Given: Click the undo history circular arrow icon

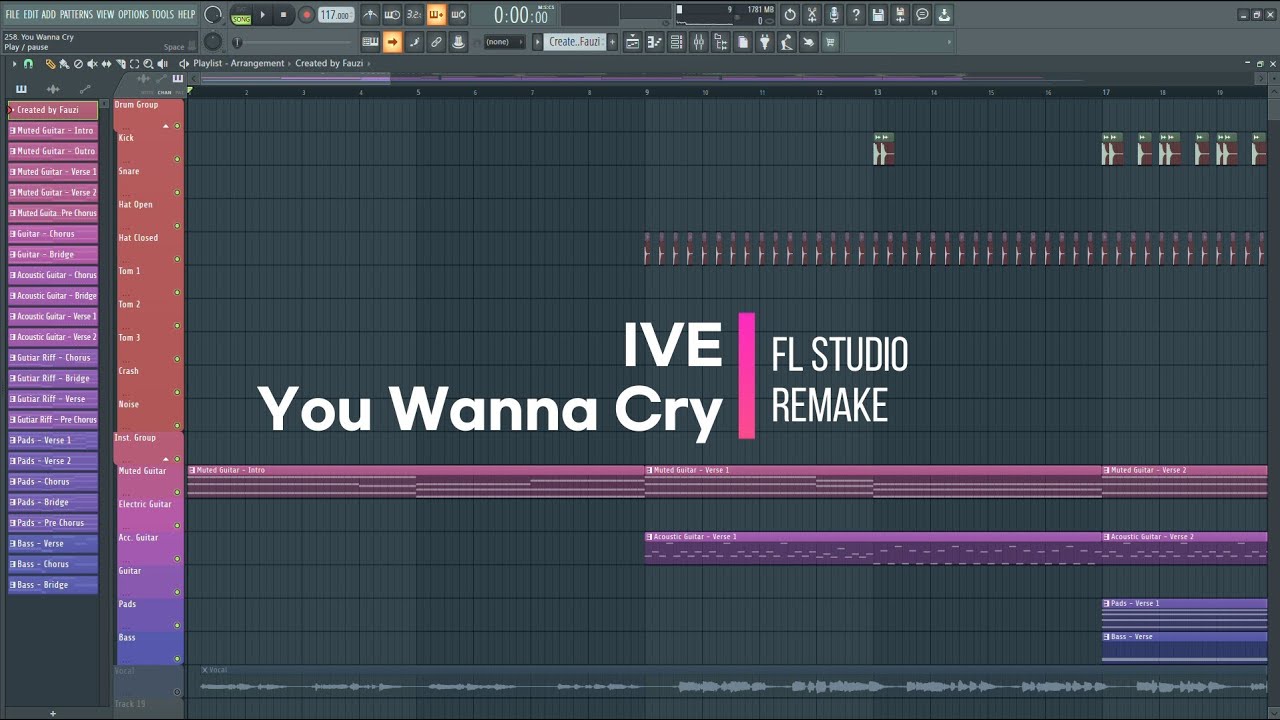Looking at the screenshot, I should [x=790, y=15].
